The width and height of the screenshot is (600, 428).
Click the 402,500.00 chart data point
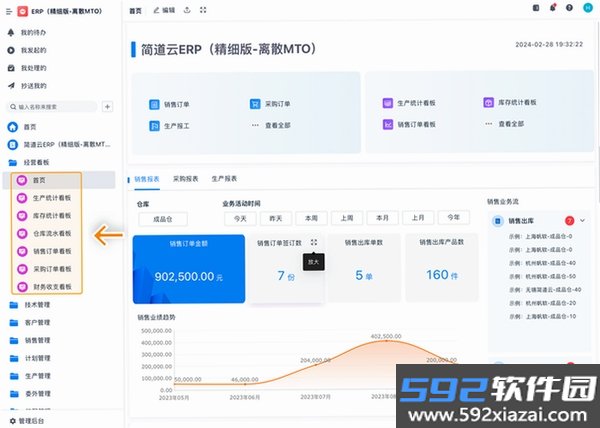386,340
